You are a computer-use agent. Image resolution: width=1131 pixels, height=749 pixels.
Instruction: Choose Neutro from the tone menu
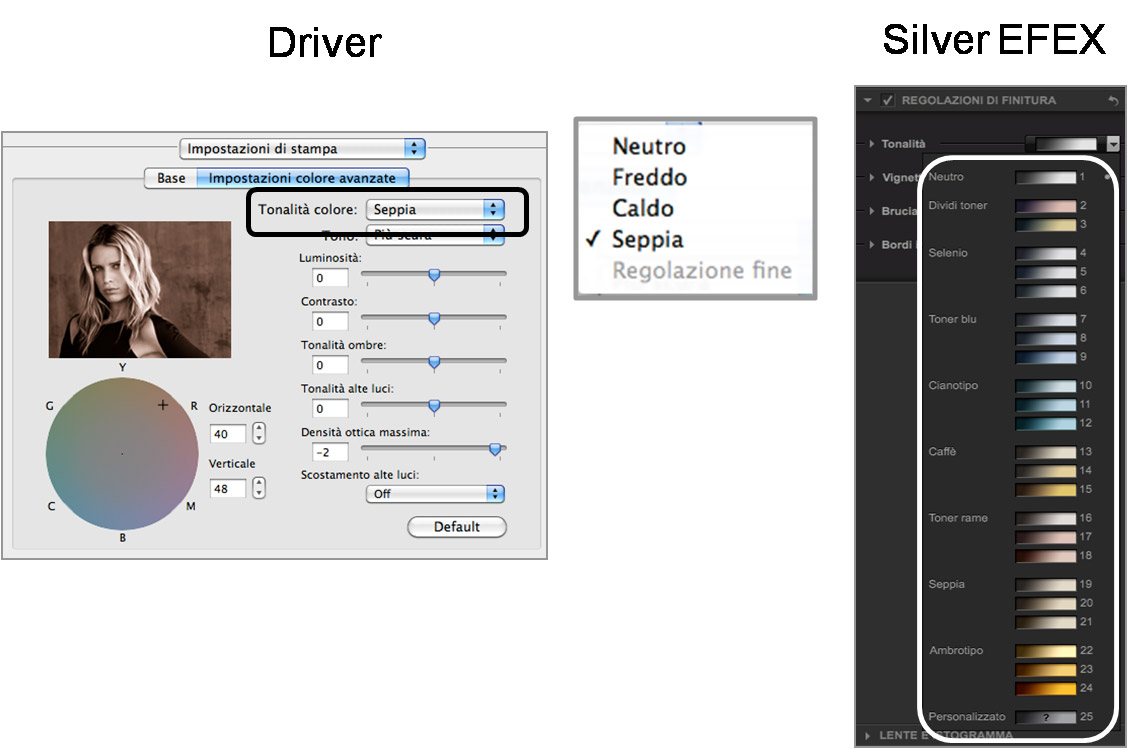pos(649,146)
